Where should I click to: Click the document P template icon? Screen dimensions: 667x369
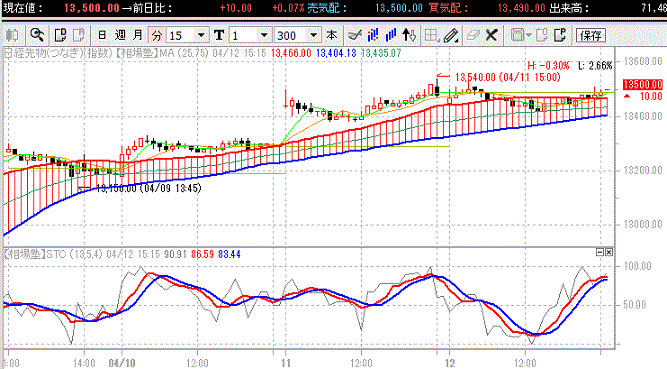(560, 35)
